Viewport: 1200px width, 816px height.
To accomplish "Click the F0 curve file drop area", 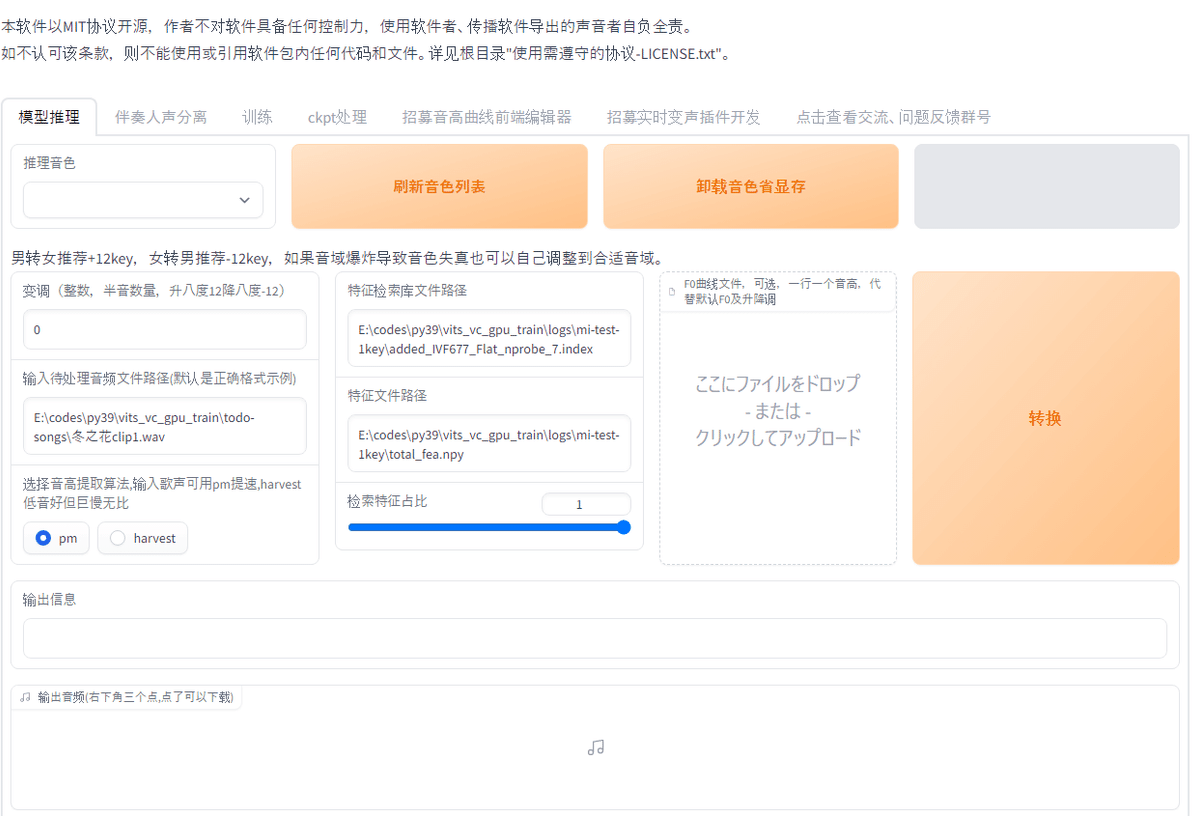I will [x=778, y=418].
